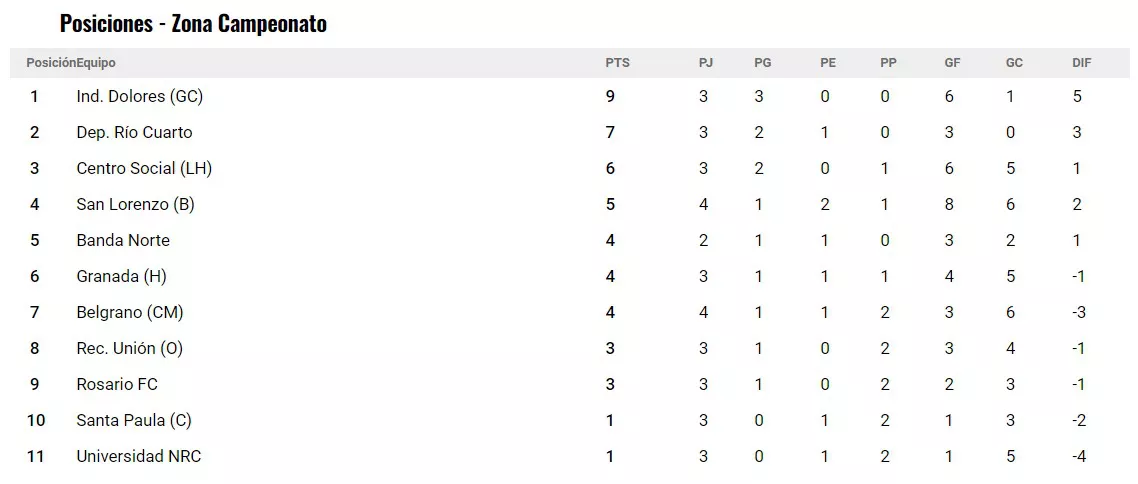Sort table by PG column header
Viewport: 1138px width, 484px height.
click(x=763, y=63)
